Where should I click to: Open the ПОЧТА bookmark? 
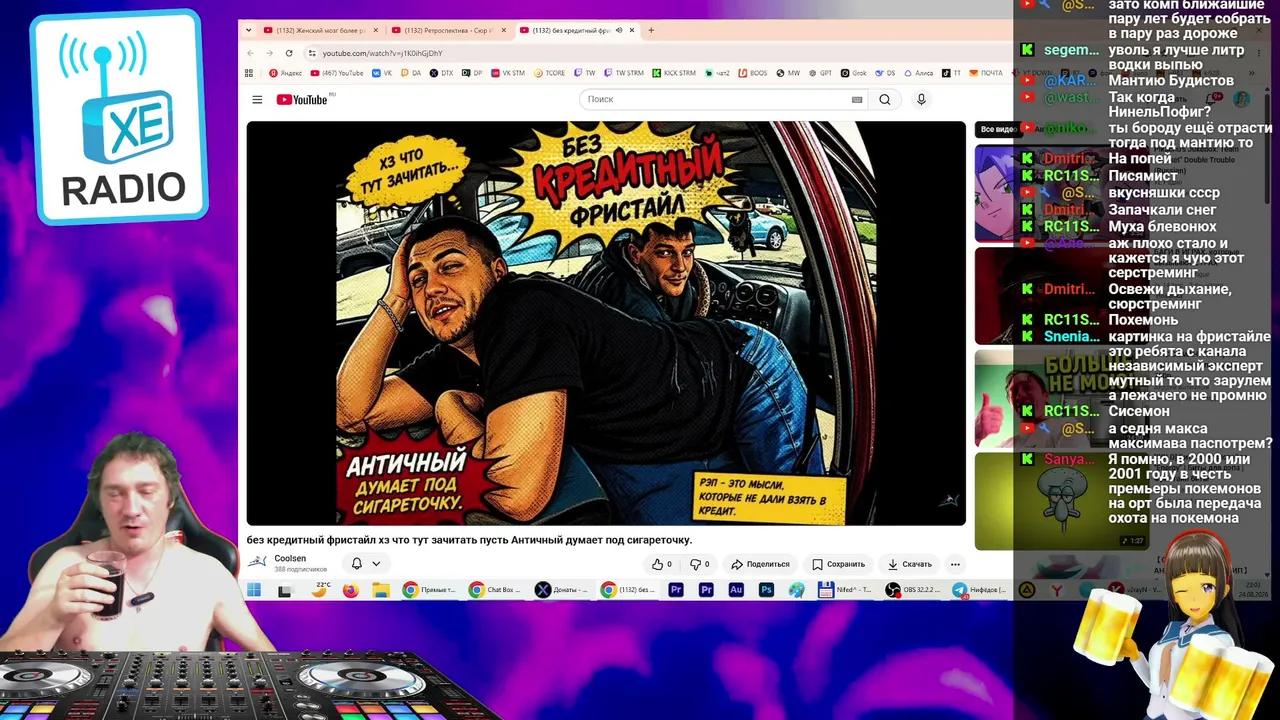[x=986, y=73]
